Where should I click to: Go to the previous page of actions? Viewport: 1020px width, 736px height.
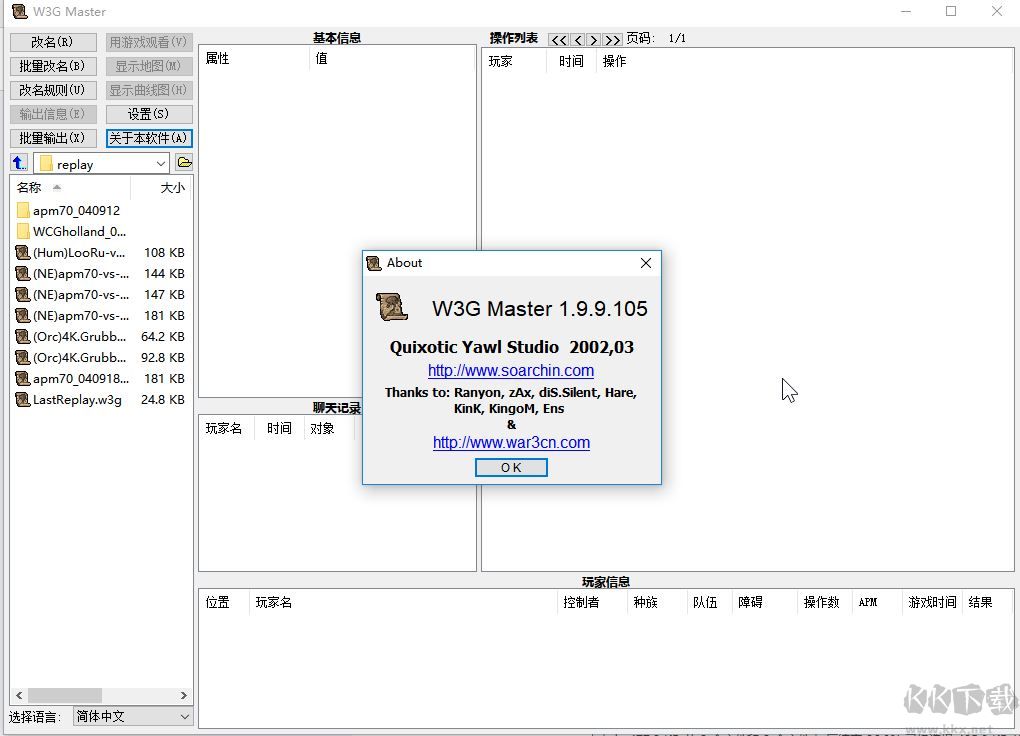(x=578, y=40)
